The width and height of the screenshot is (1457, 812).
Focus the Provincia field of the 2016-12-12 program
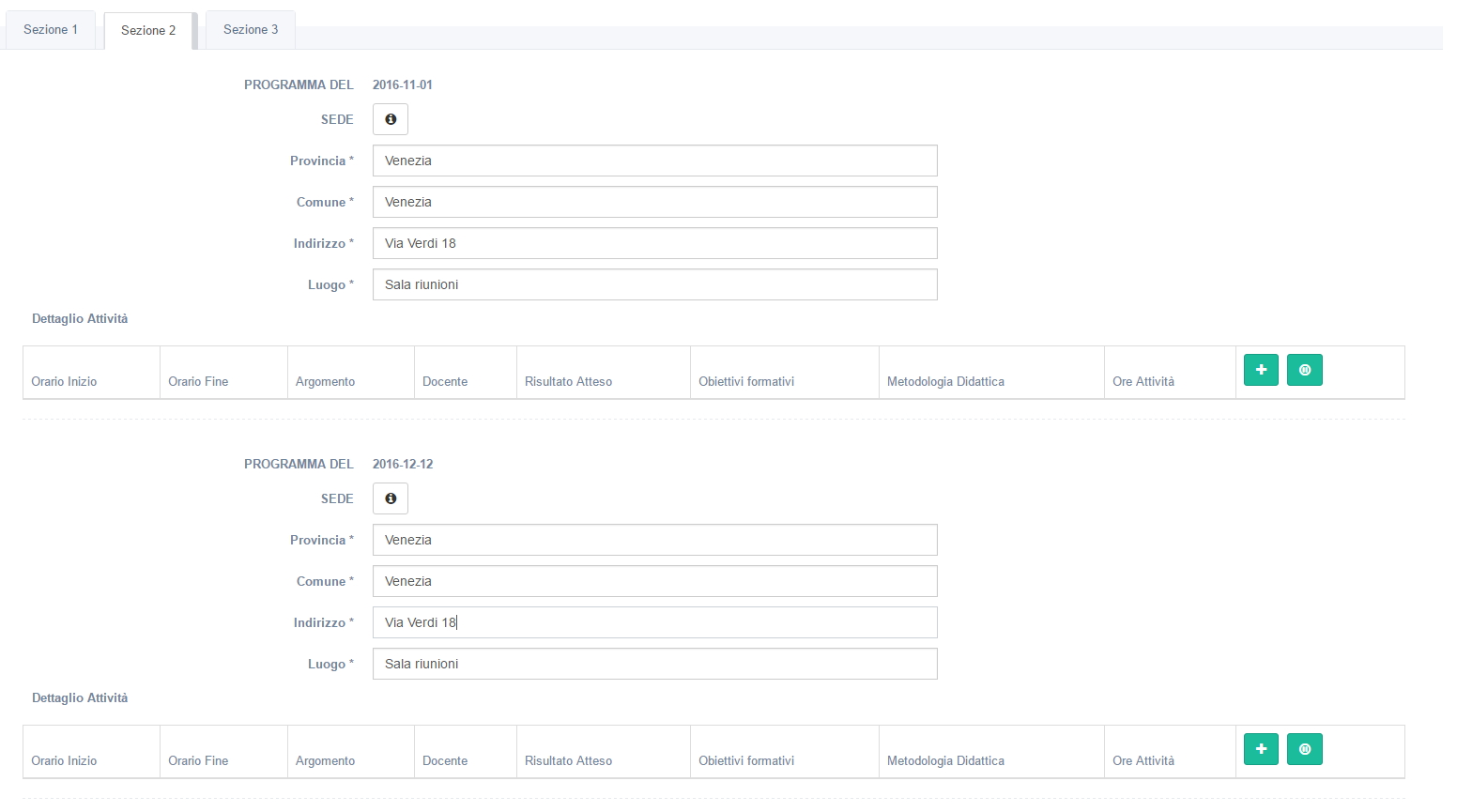(x=654, y=540)
